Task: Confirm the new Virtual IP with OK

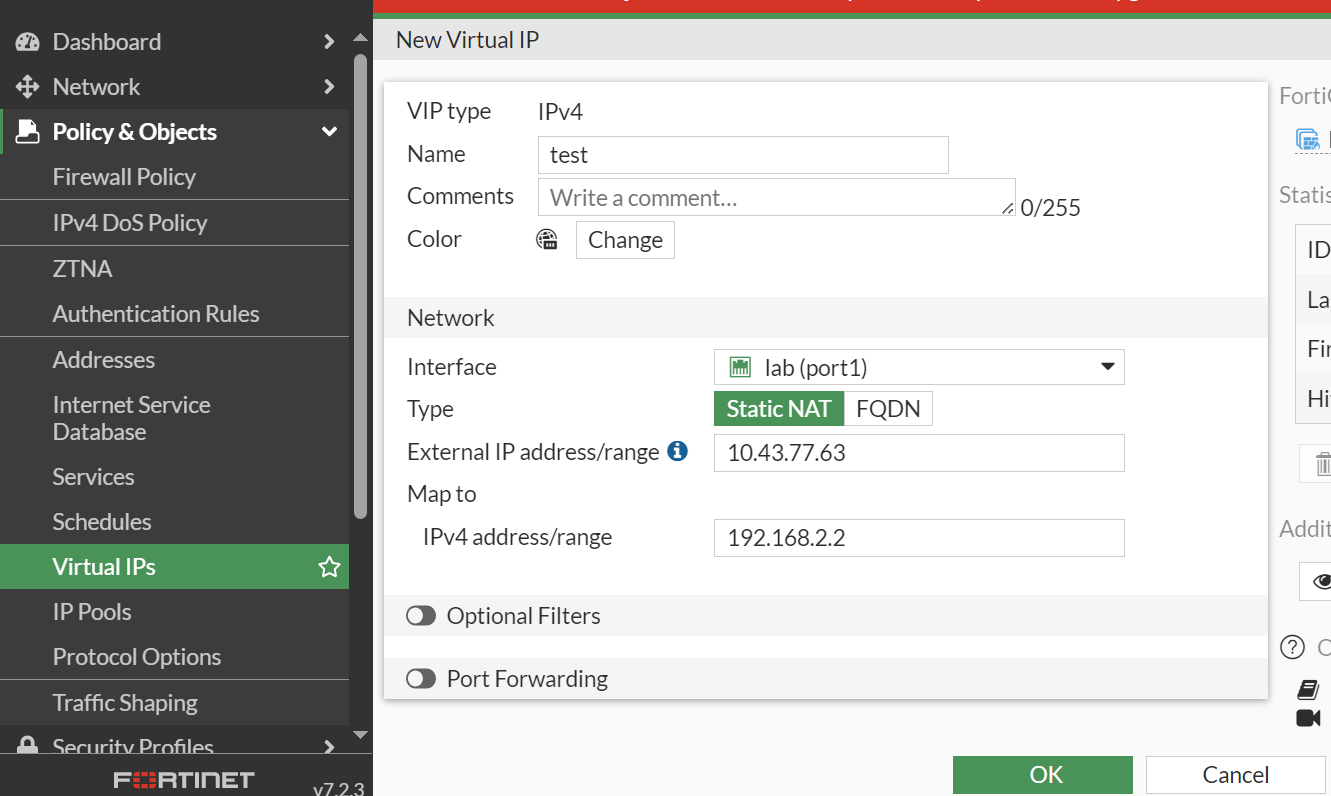Action: 1043,774
